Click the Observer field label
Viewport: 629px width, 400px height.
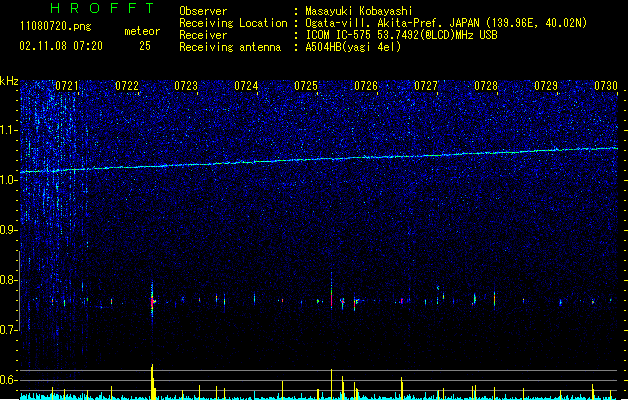click(203, 11)
